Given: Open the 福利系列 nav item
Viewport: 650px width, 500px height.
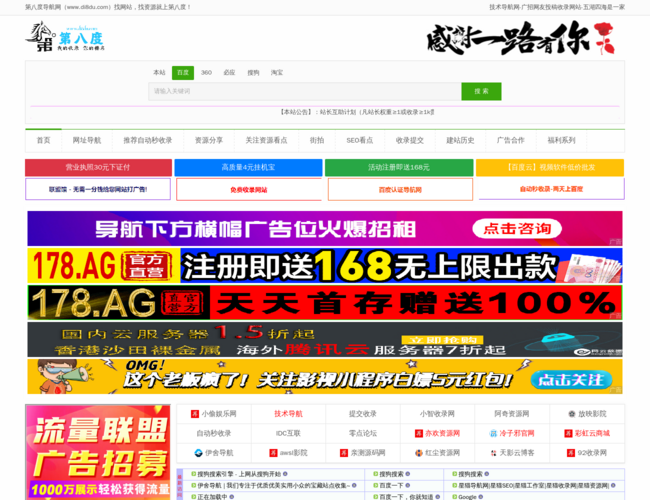Looking at the screenshot, I should coord(561,141).
